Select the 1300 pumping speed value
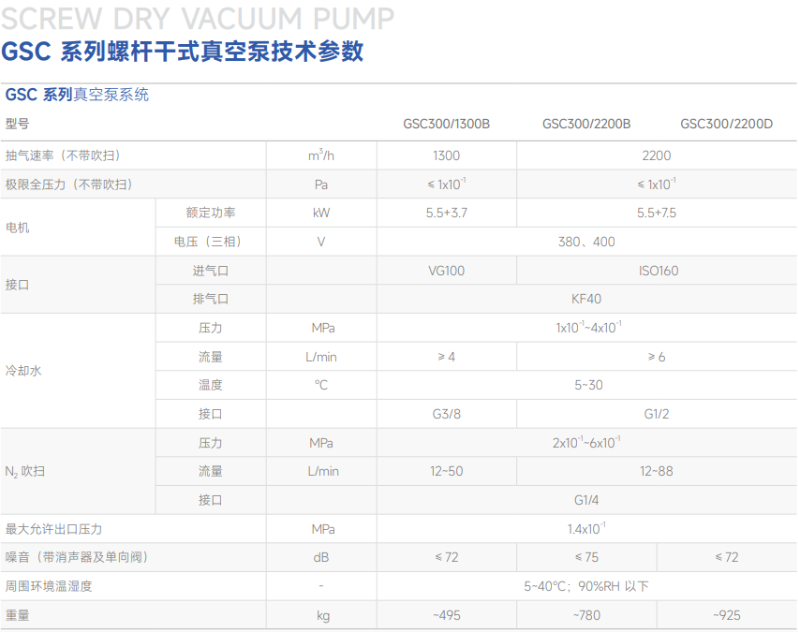This screenshot has width=798, height=639. [446, 155]
